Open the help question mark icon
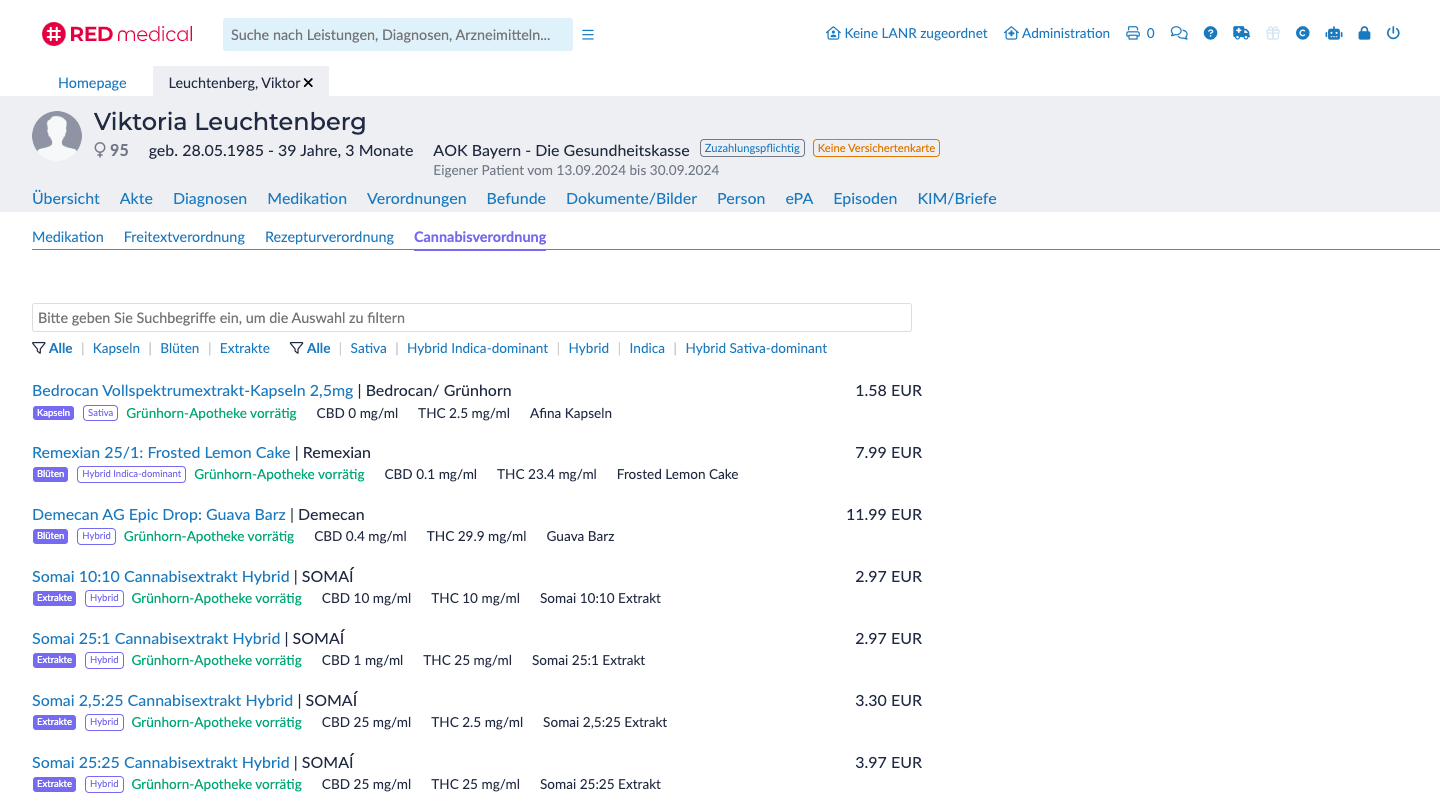Screen dimensions: 1440x810 1210,33
